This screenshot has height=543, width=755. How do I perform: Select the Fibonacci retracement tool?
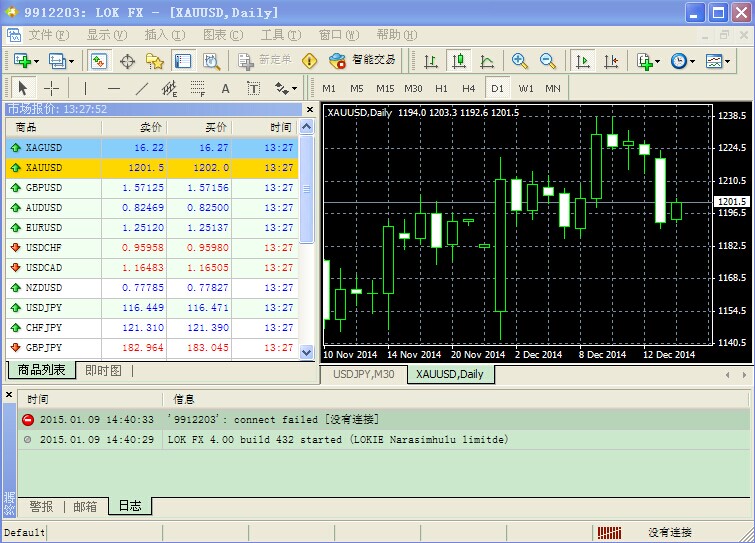click(197, 89)
